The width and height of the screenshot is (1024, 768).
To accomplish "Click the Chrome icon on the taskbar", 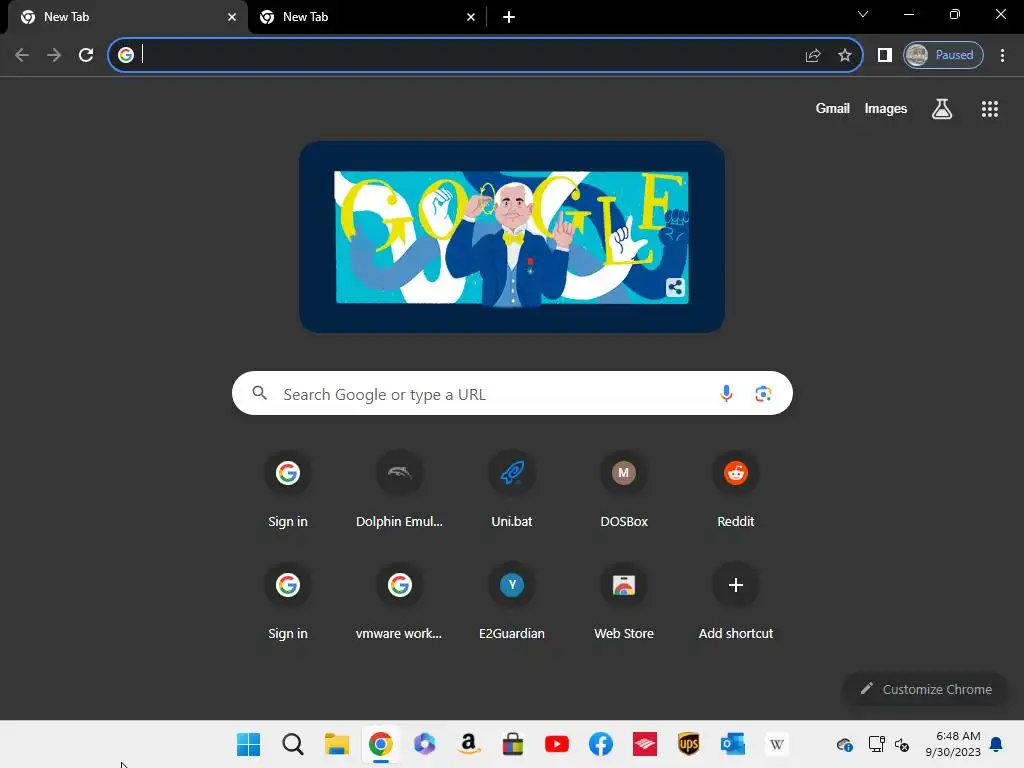I will (381, 744).
